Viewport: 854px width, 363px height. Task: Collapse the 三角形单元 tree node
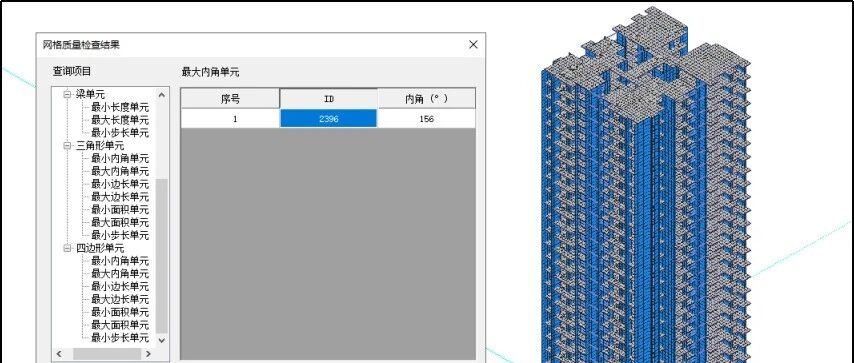68,146
